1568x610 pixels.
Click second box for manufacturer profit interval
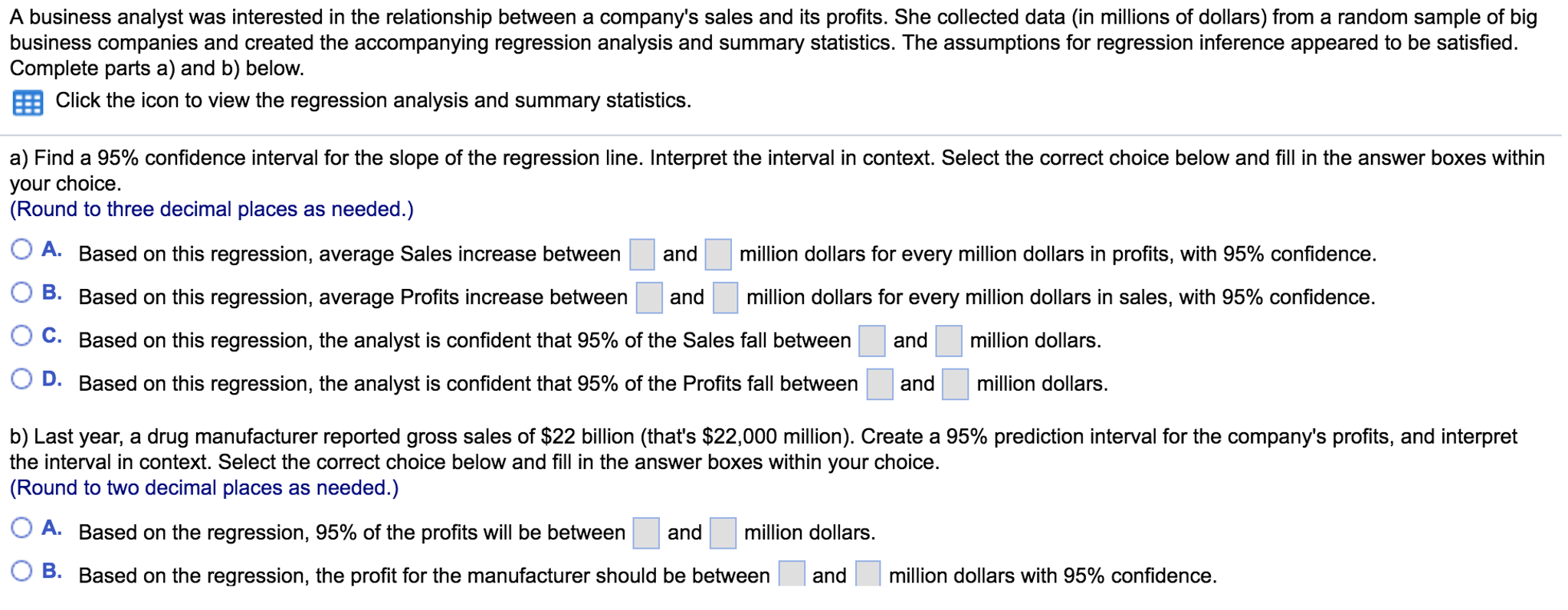[x=868, y=574]
